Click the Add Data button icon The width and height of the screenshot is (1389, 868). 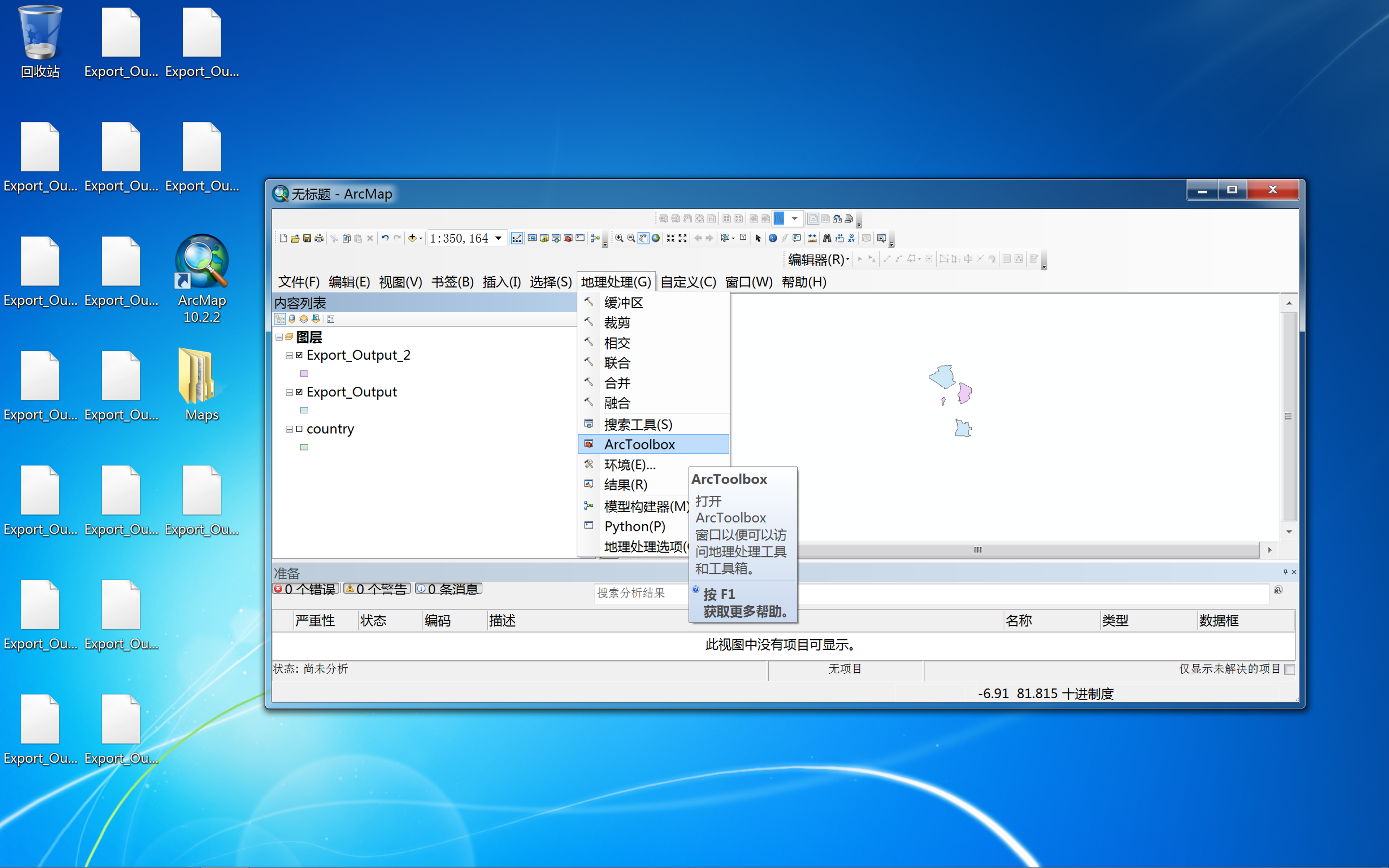pyautogui.click(x=411, y=238)
